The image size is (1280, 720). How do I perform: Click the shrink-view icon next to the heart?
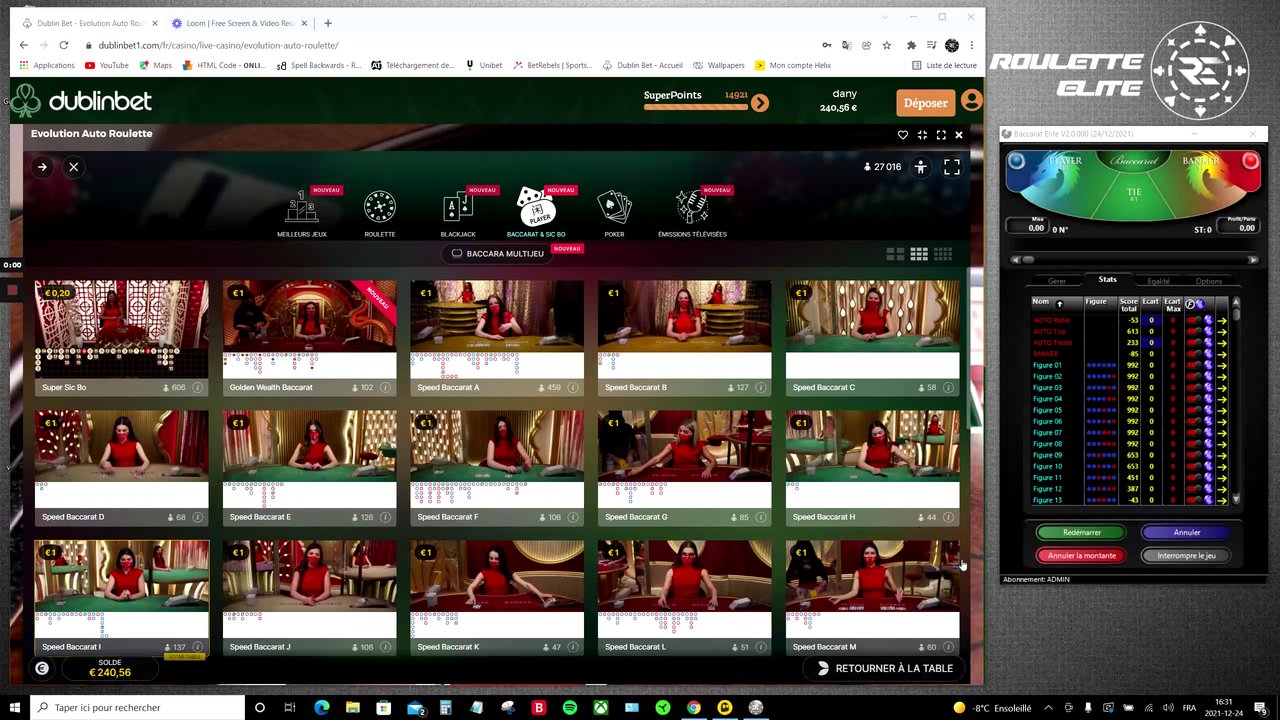pos(922,135)
